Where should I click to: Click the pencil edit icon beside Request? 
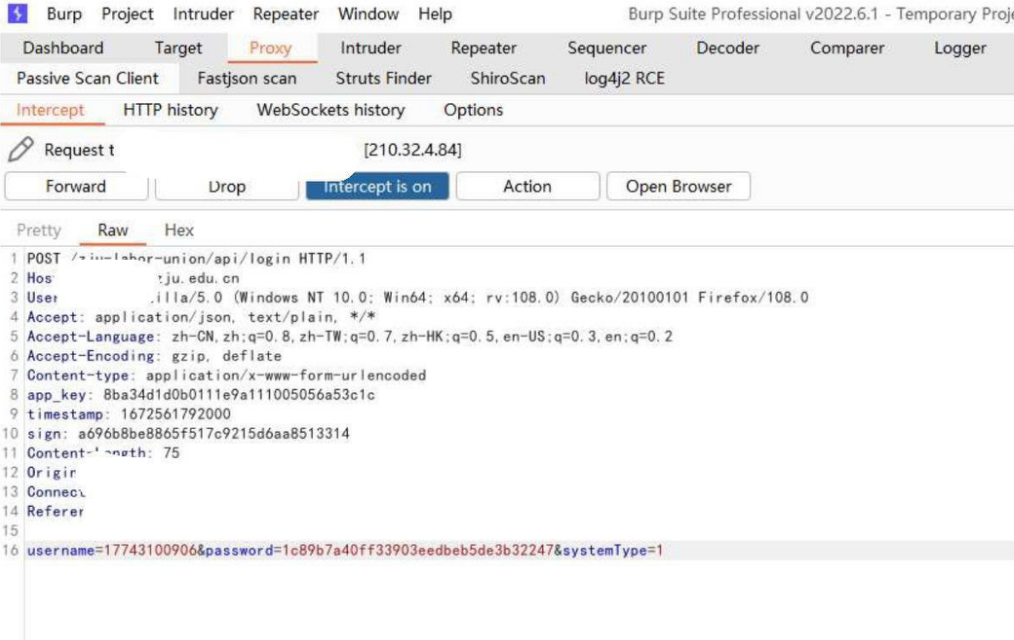(x=20, y=150)
